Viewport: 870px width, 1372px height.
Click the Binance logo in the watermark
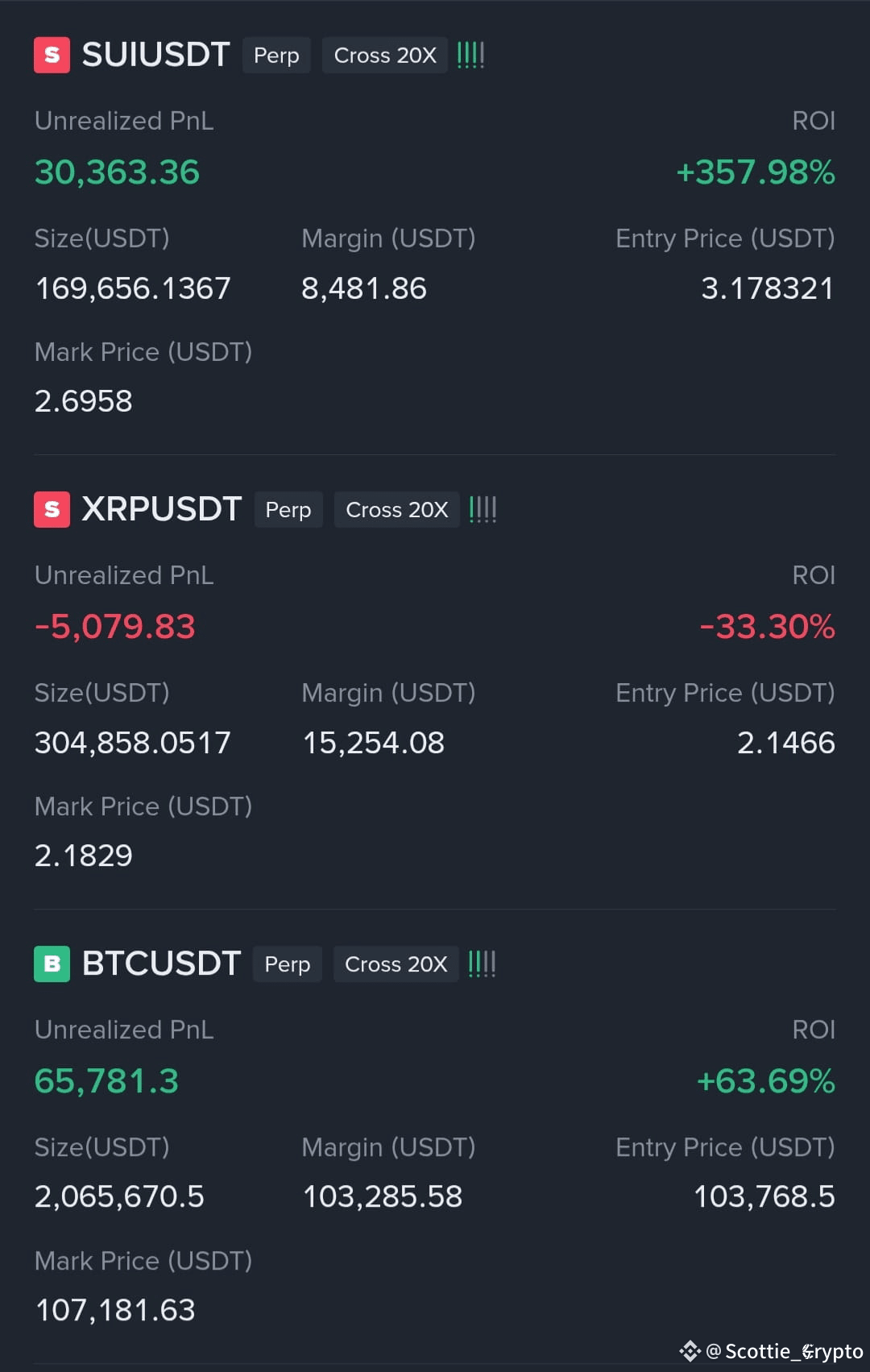(x=690, y=1350)
